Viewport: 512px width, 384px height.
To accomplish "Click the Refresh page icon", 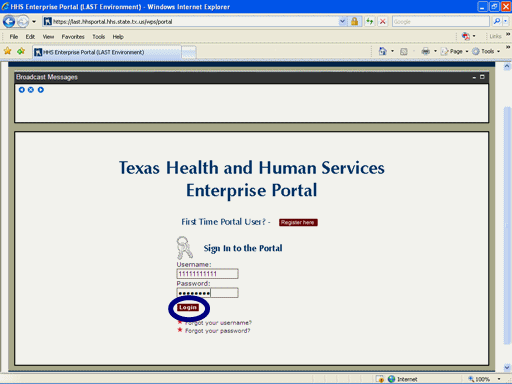I will tap(369, 22).
